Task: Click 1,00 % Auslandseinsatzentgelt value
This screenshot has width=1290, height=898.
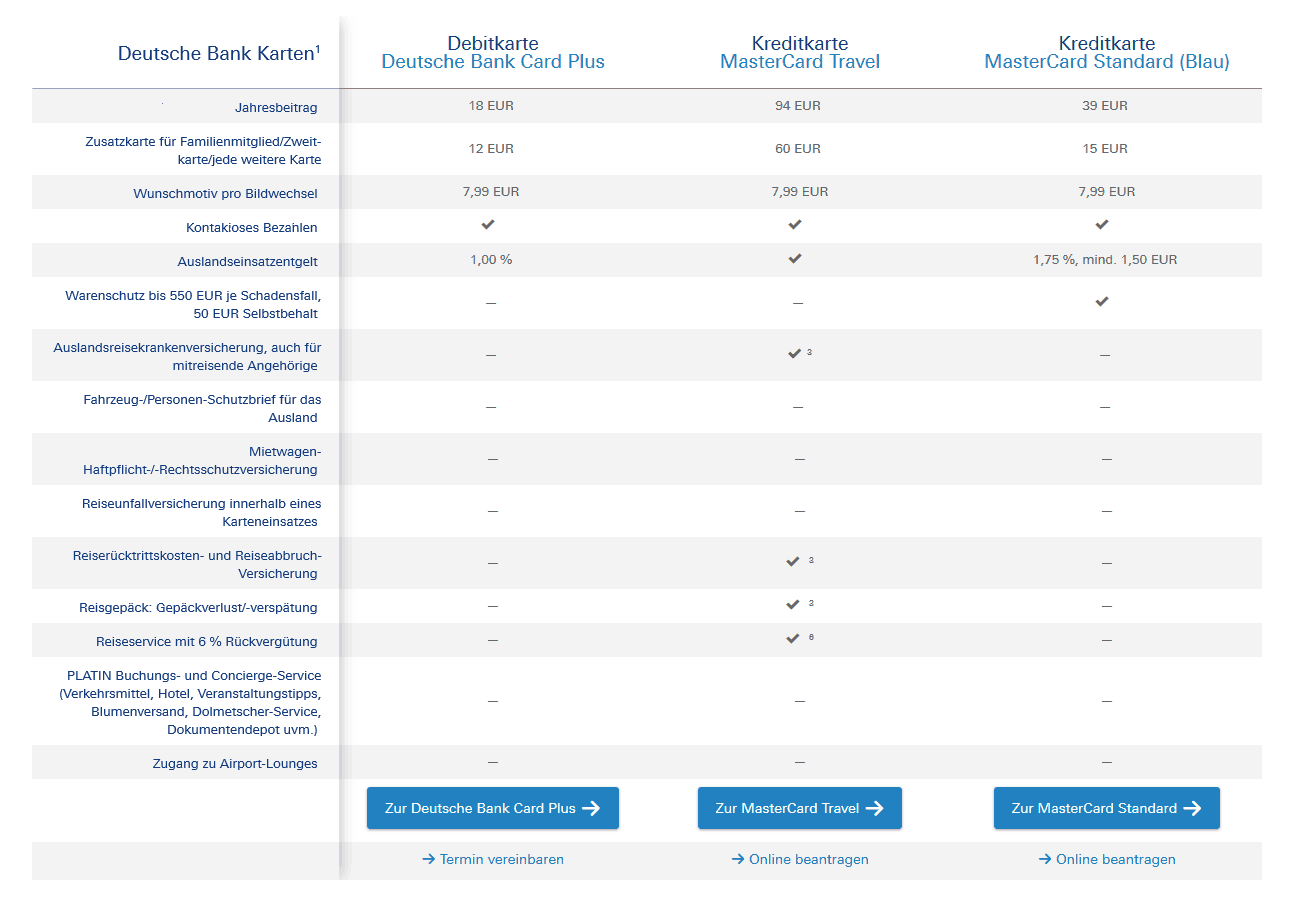Action: tap(491, 259)
